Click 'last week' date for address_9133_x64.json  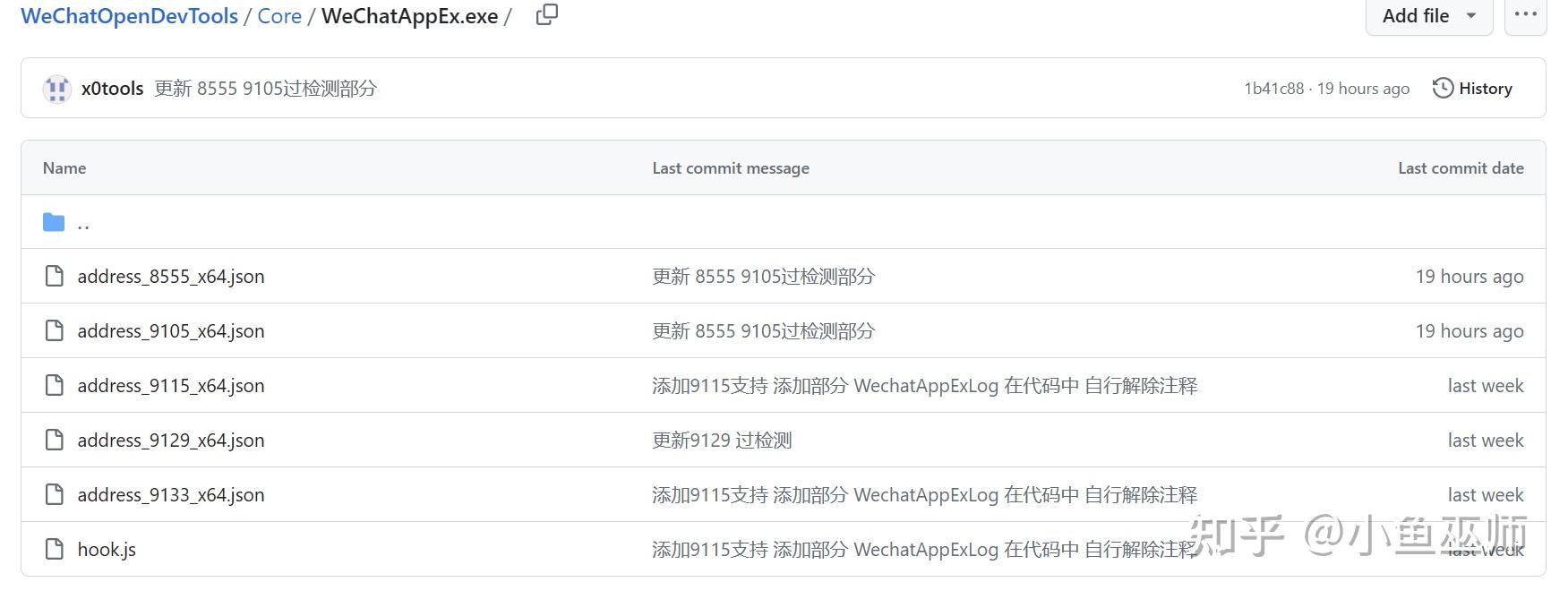(x=1486, y=495)
